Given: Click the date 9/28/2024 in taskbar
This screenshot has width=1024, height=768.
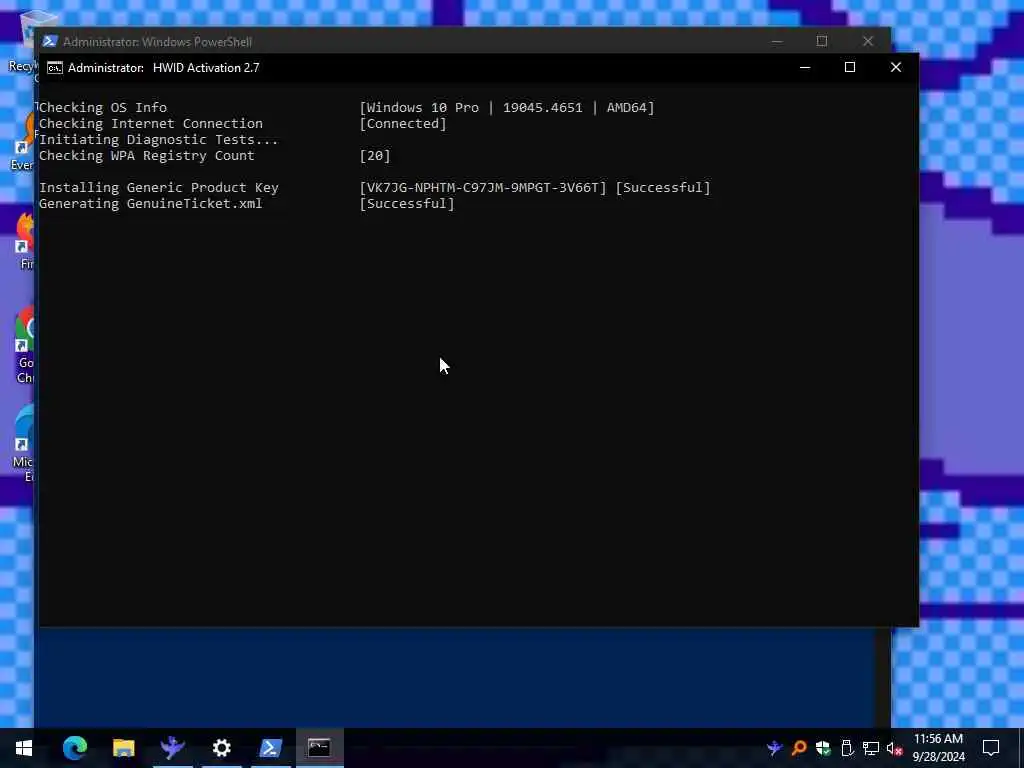Looking at the screenshot, I should (x=938, y=757).
